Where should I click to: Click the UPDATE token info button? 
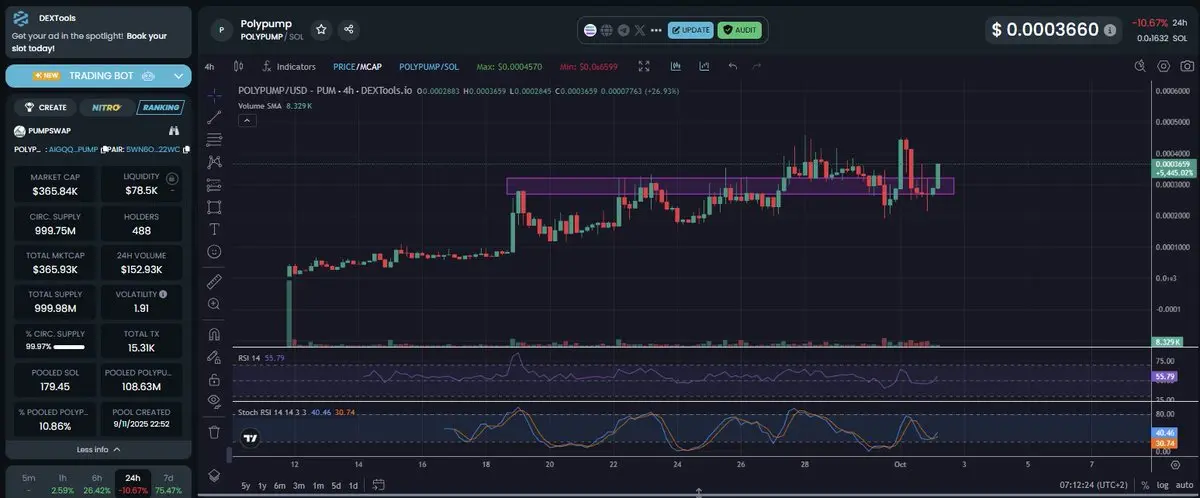(x=690, y=30)
